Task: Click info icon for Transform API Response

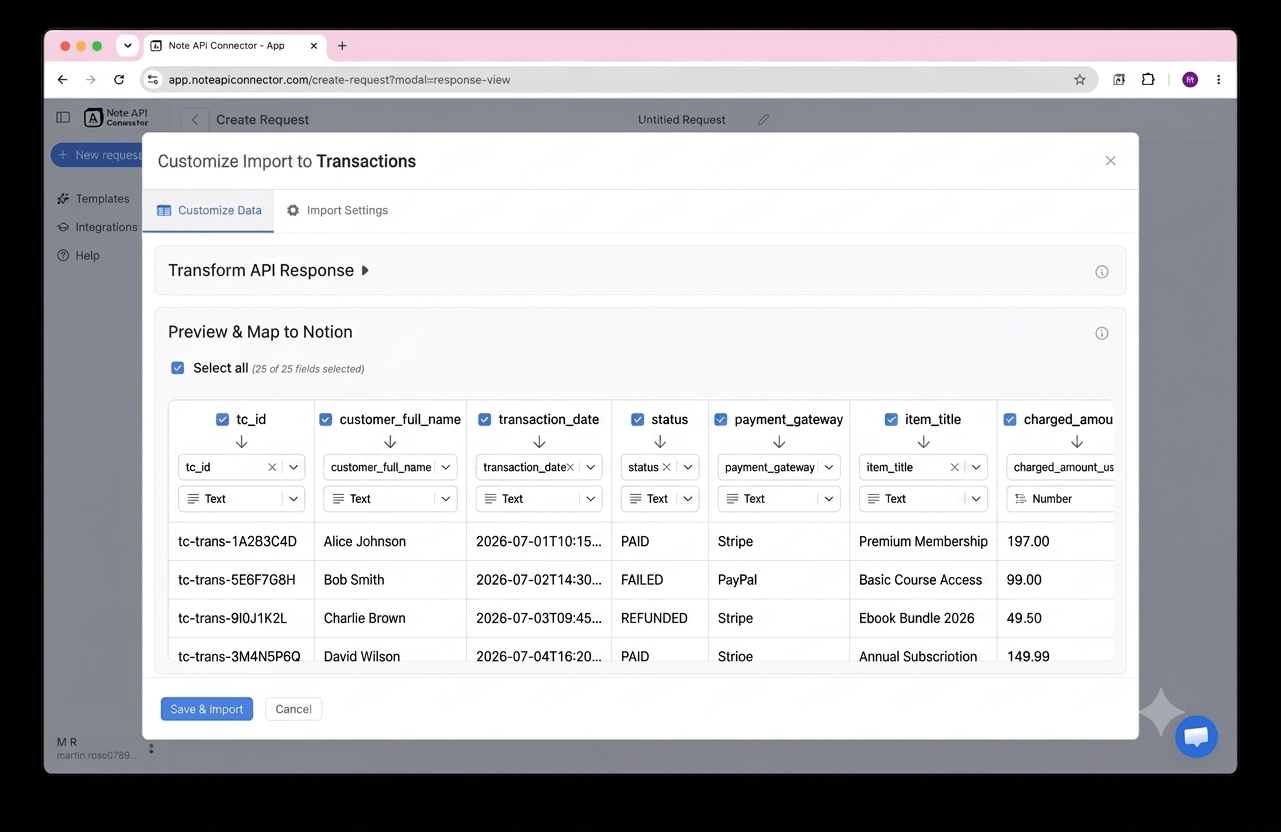Action: (1102, 272)
